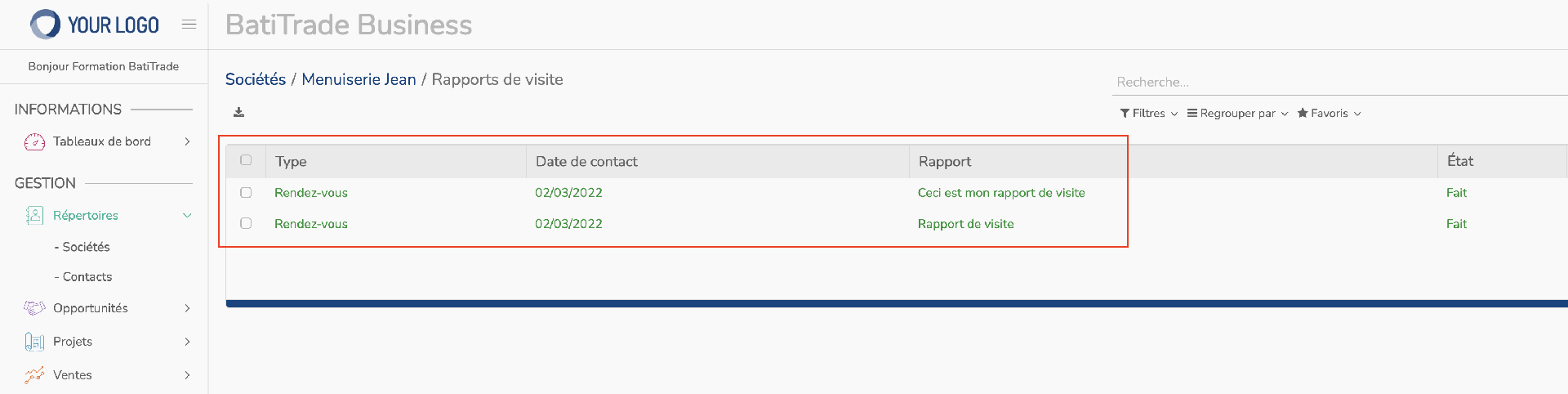Click the Projets sidebar icon
1568x394 pixels.
pos(34,342)
